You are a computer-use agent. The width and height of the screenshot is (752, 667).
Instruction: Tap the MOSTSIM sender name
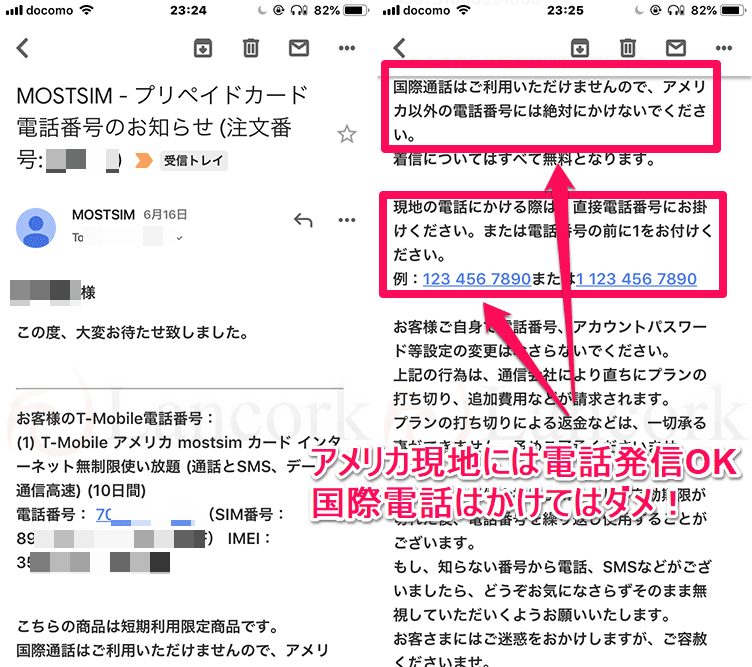pos(104,215)
